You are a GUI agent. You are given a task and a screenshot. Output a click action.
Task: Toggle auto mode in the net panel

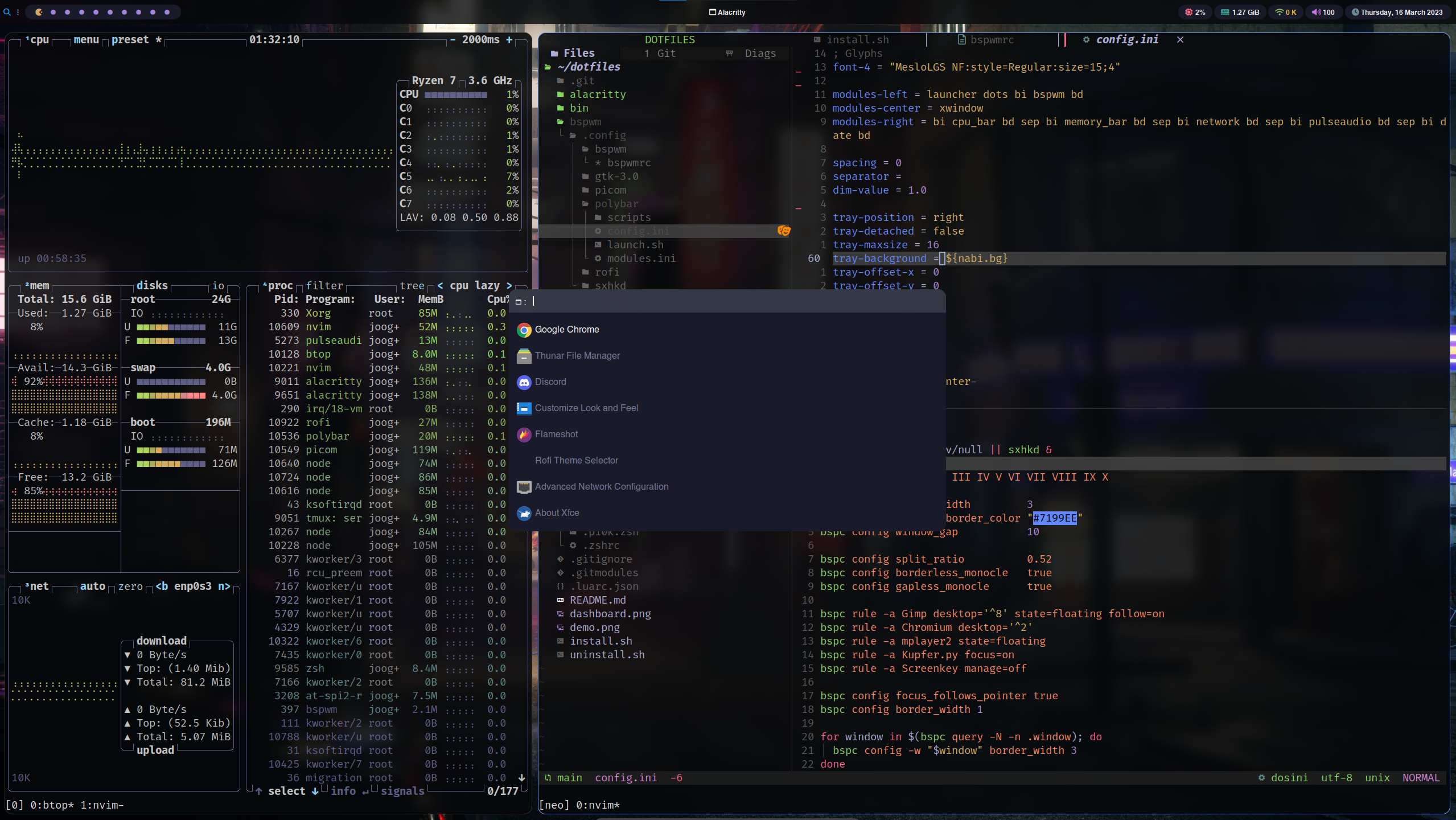(x=93, y=585)
